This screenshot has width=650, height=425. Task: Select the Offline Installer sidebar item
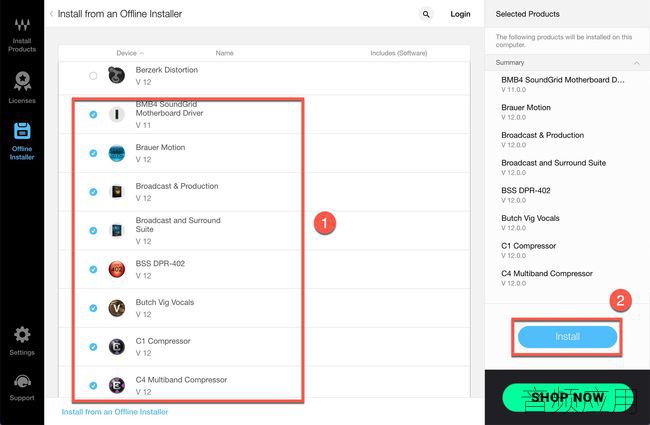click(x=22, y=141)
